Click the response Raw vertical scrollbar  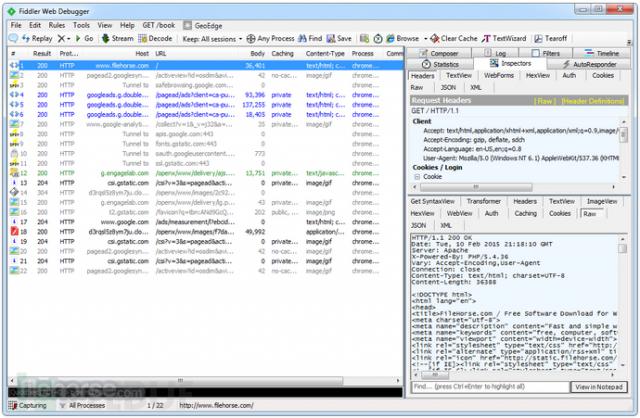coord(622,301)
